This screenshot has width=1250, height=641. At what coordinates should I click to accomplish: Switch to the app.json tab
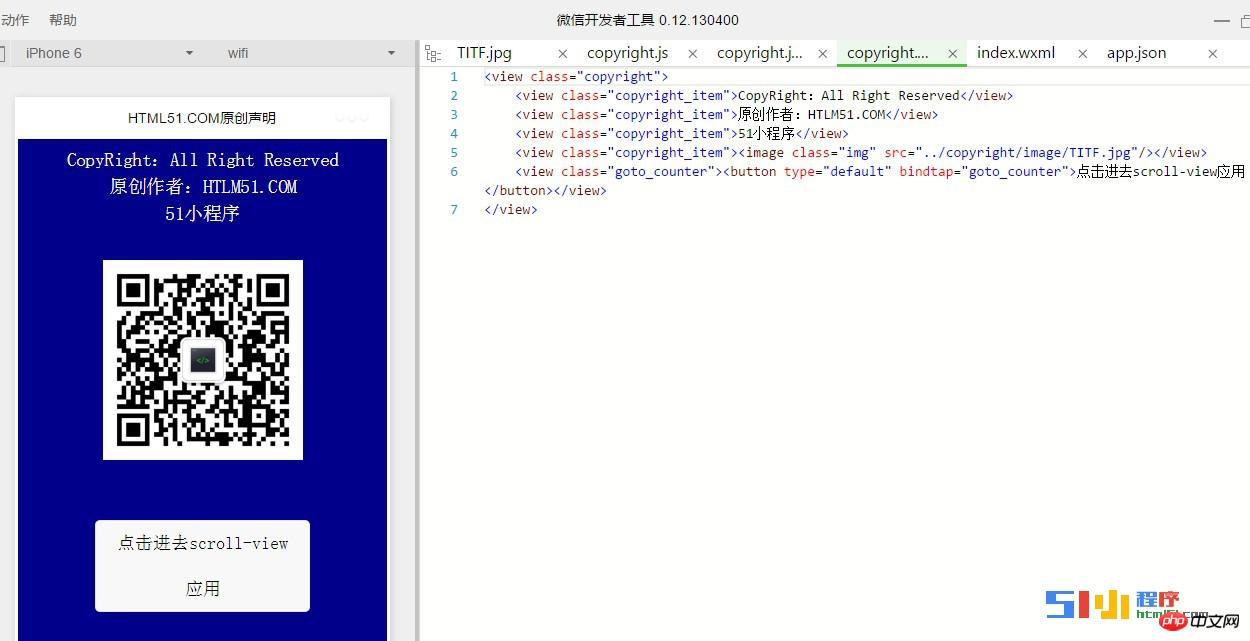coord(1136,53)
